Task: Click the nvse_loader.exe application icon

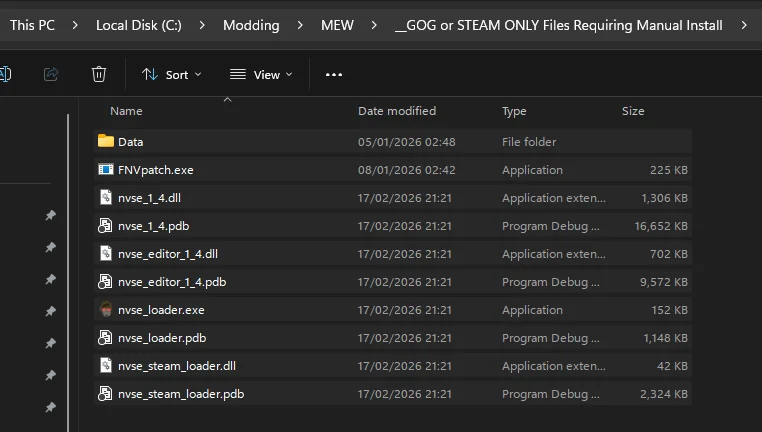Action: pos(106,310)
